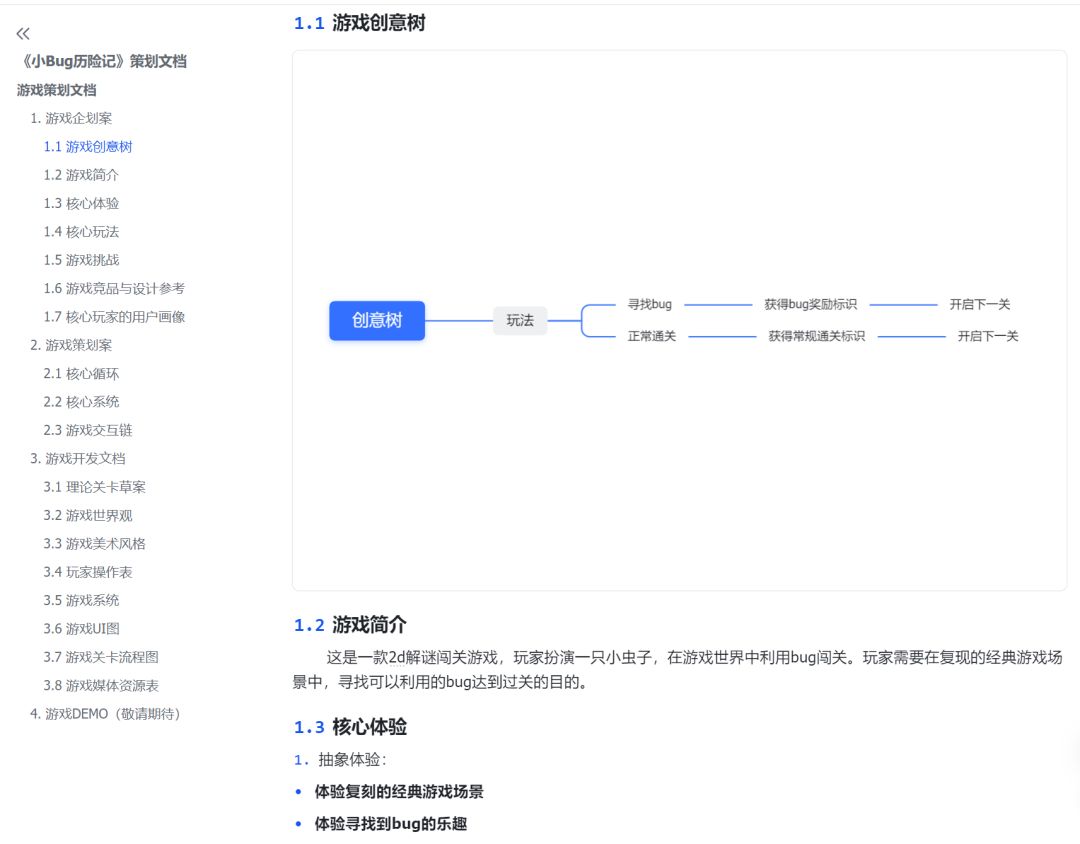Go to section 1. 游戏企划案

tap(71, 118)
